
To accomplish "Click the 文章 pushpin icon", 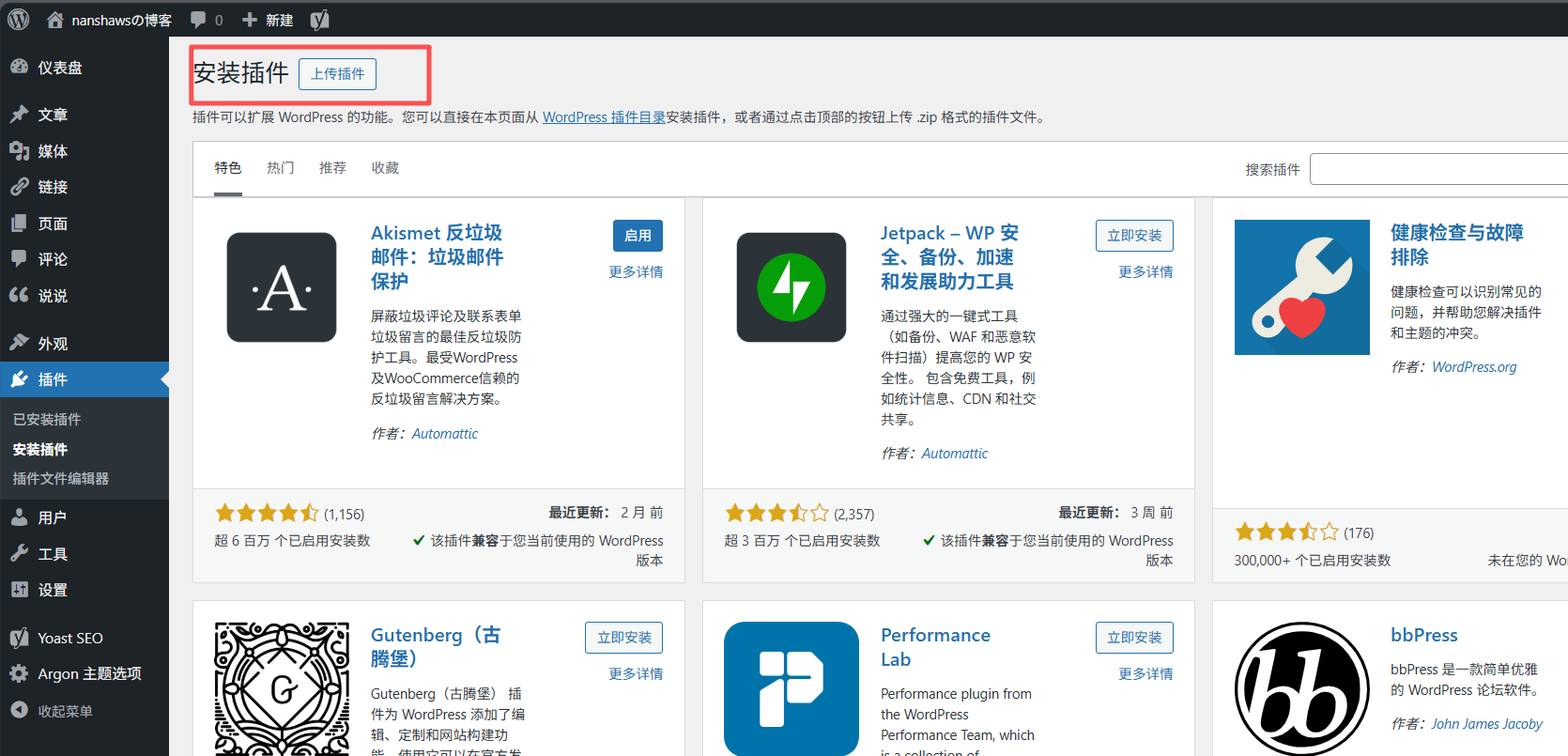I will tap(19, 114).
